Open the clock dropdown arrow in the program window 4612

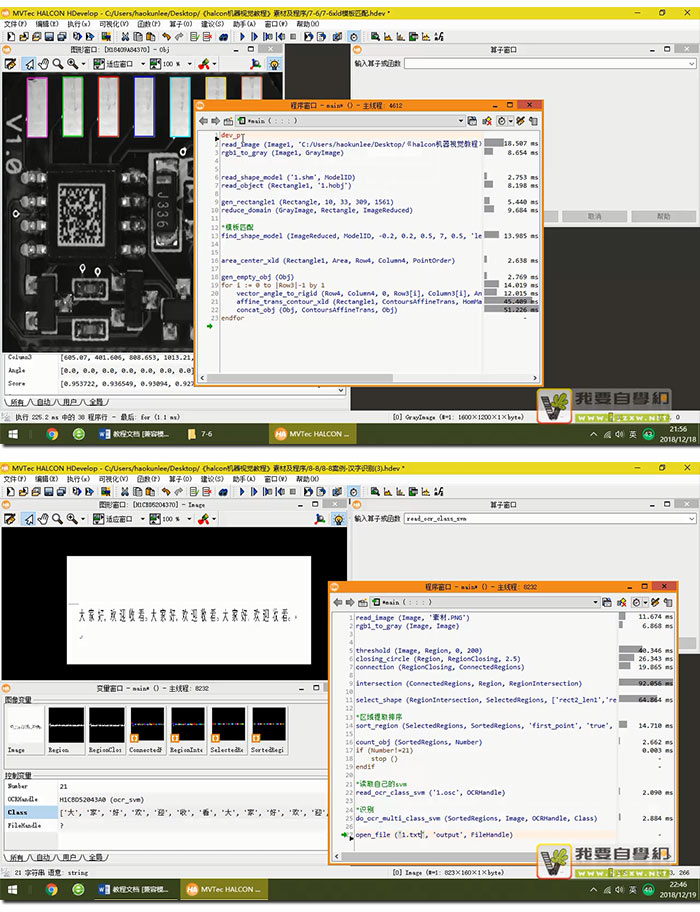511,121
